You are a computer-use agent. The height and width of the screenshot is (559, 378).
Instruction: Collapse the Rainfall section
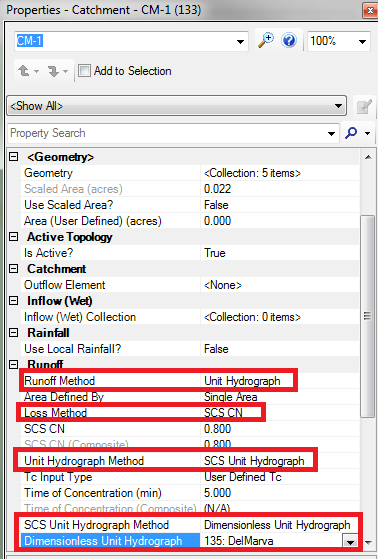coord(14,333)
